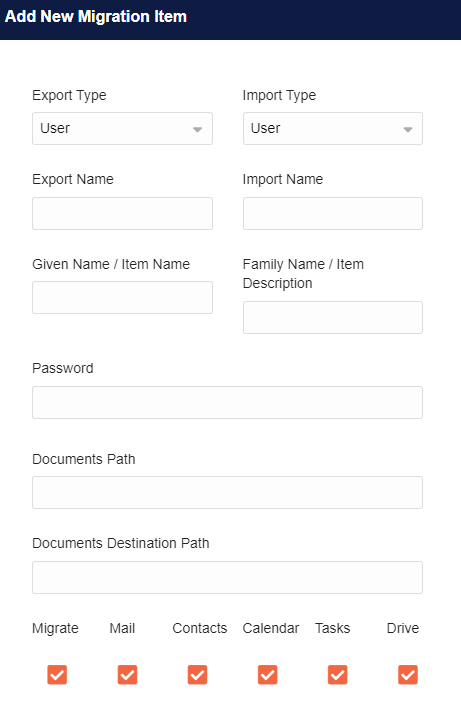This screenshot has width=461, height=701.
Task: Click the Export Type dropdown arrow
Action: click(x=197, y=130)
